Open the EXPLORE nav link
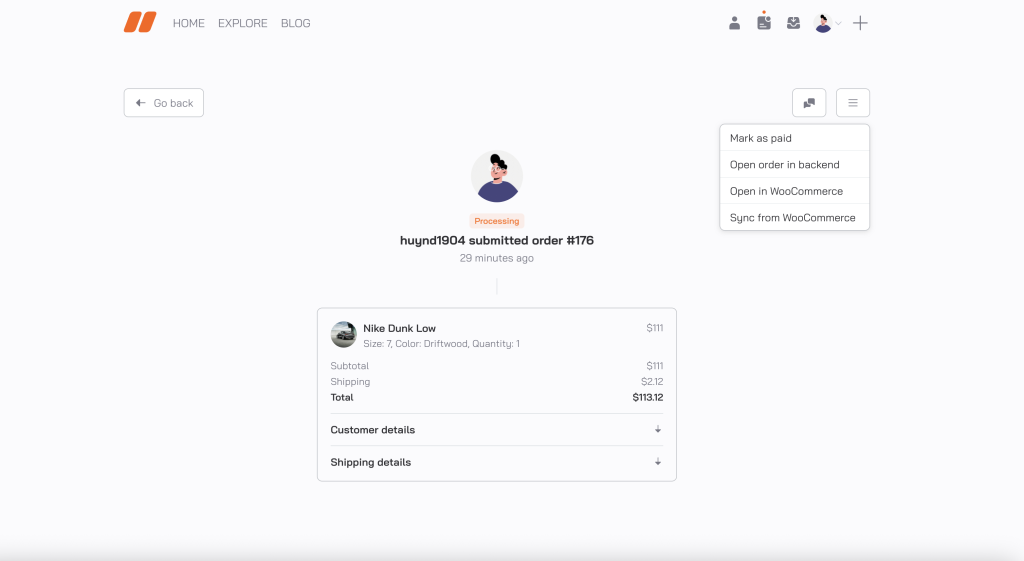1024x561 pixels. pos(243,23)
